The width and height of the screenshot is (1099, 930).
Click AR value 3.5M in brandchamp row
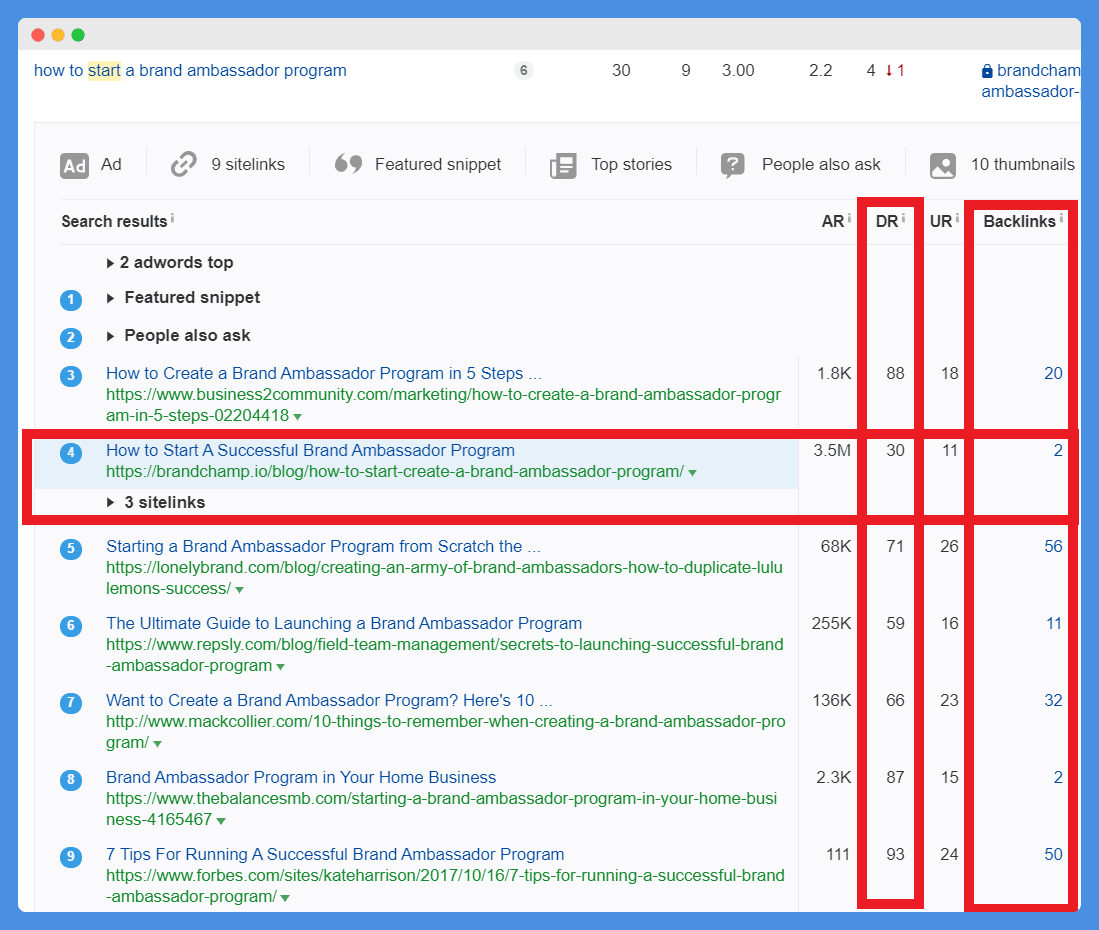coord(832,451)
